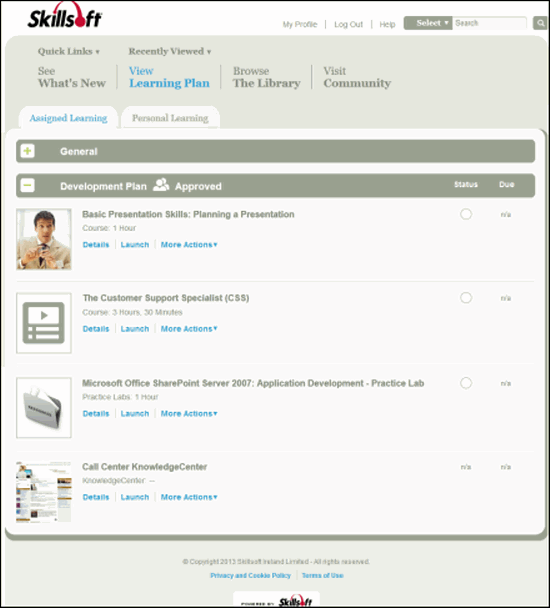
Task: Click the Basic Presentation Skills course title
Action: tap(188, 214)
